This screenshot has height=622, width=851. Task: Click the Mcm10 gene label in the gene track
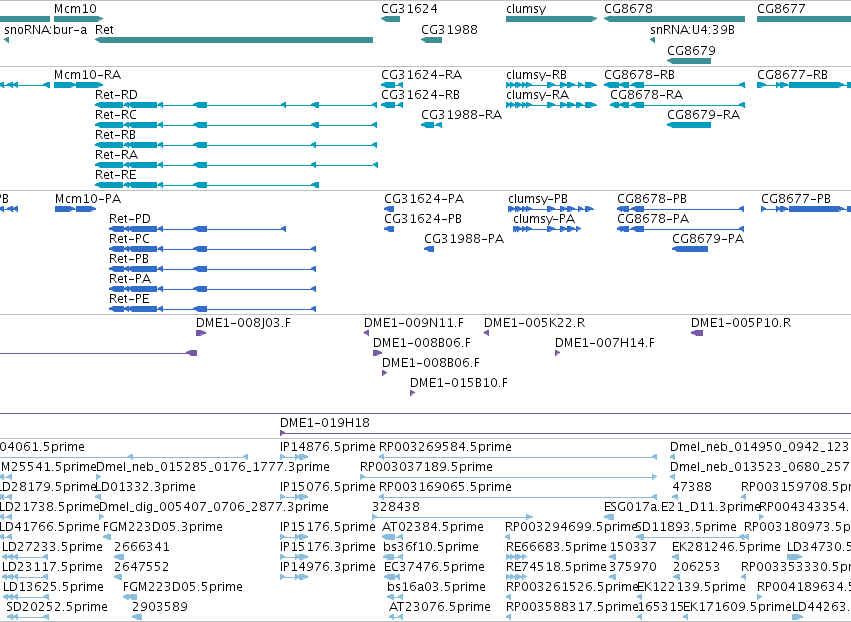[x=75, y=9]
